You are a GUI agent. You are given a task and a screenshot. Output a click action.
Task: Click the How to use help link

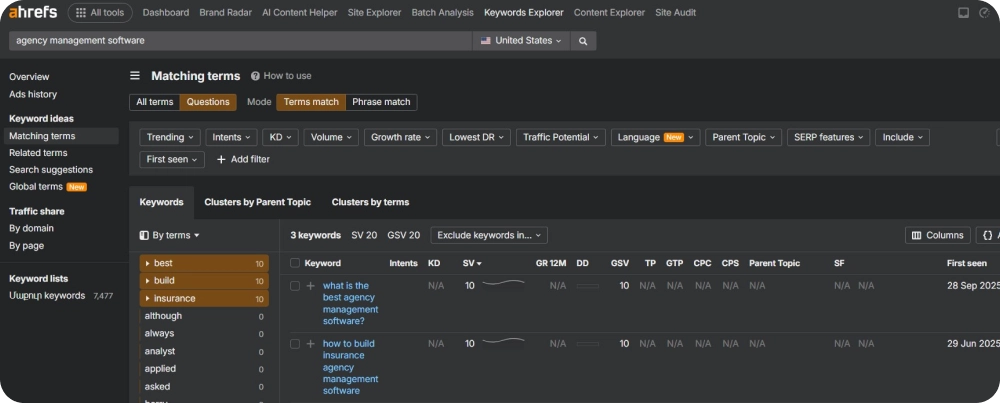(281, 76)
